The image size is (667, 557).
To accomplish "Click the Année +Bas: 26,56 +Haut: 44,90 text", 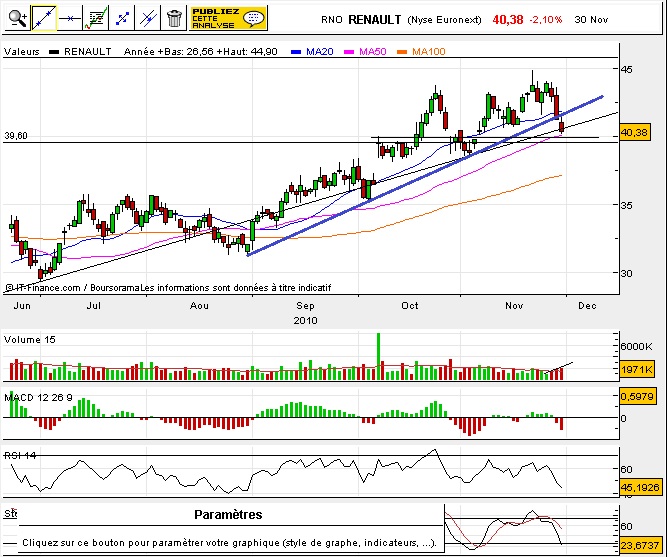I will tap(200, 52).
